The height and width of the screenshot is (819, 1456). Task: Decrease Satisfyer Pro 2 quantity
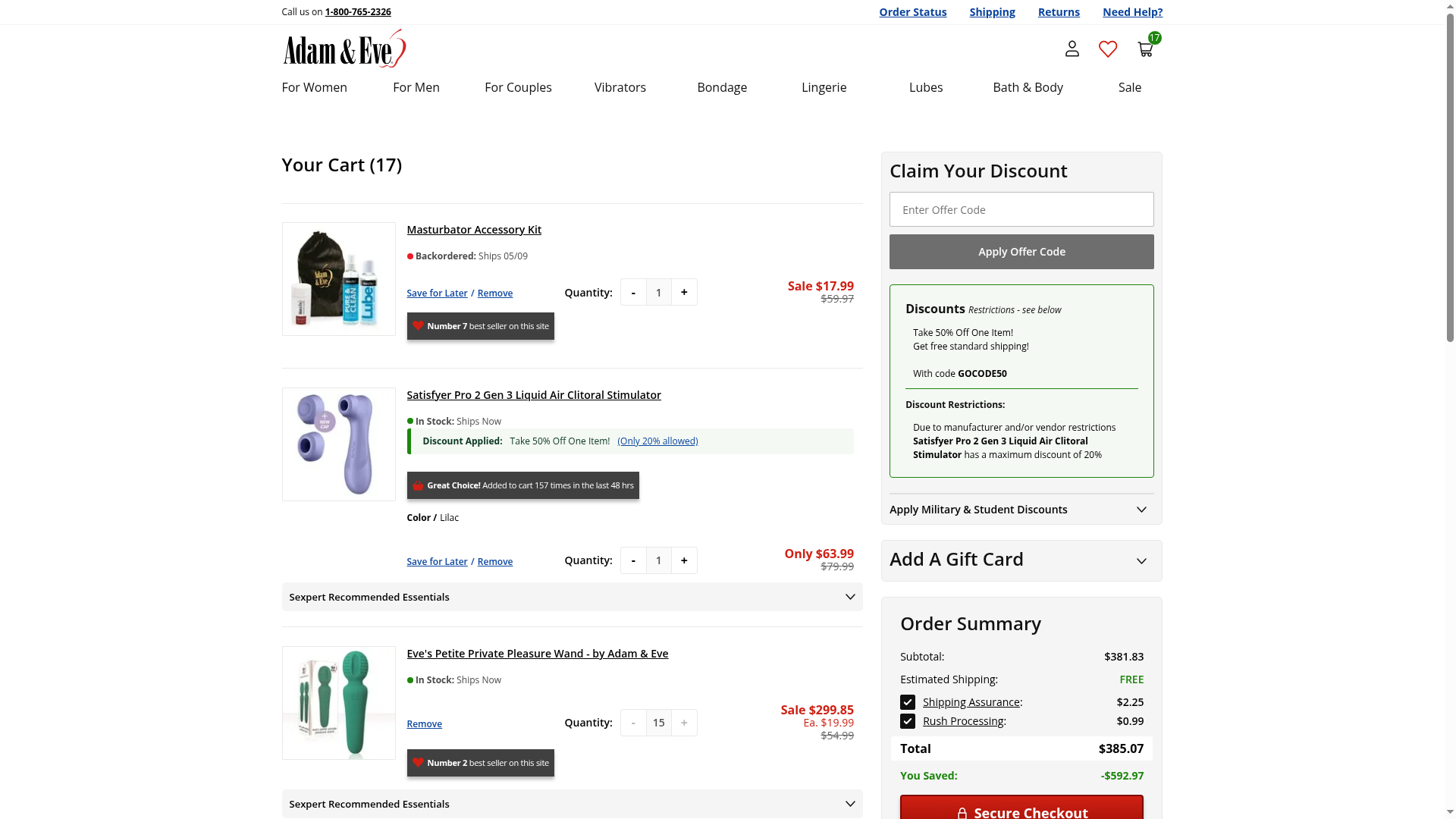pyautogui.click(x=633, y=560)
